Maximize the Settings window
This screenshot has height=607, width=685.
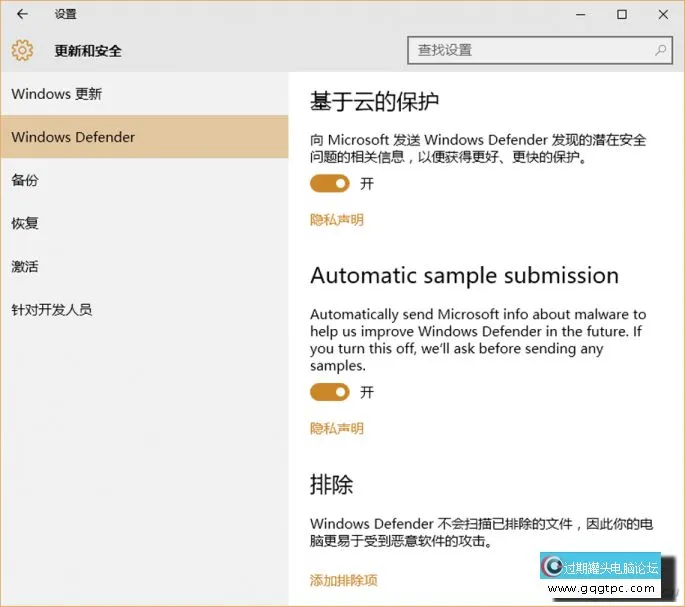622,14
